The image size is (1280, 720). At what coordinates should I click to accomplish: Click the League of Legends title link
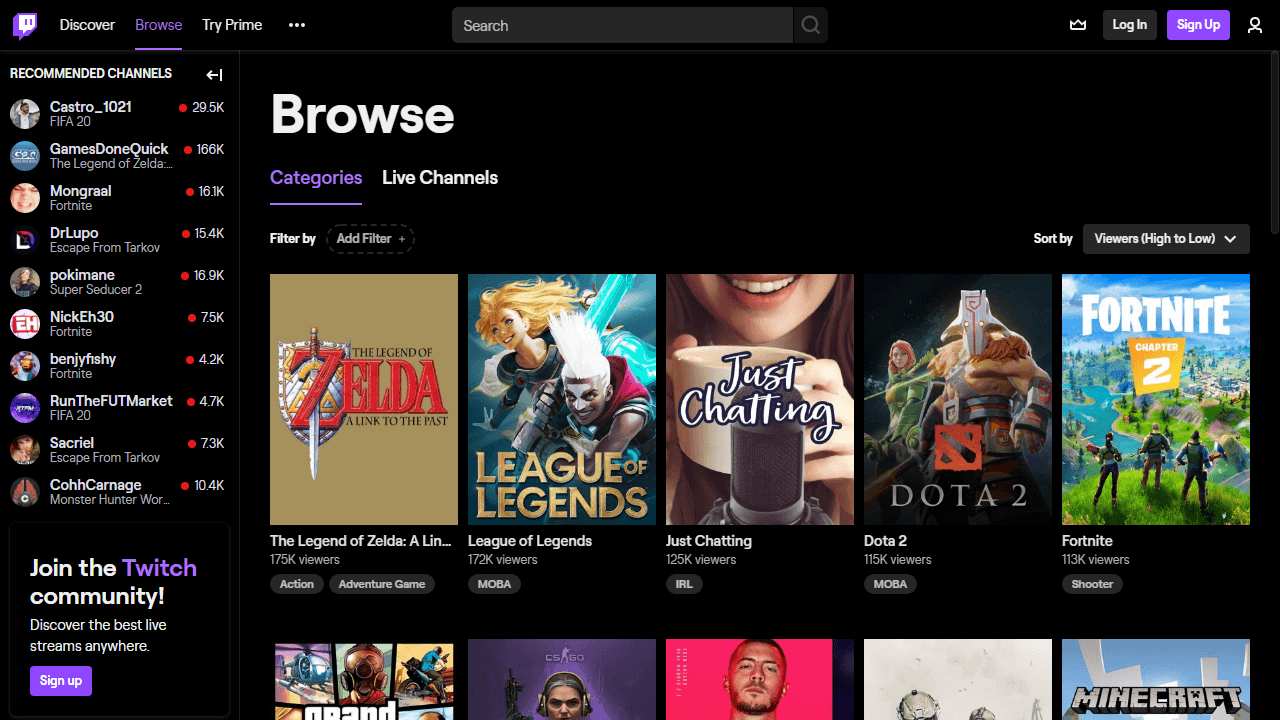click(x=530, y=541)
